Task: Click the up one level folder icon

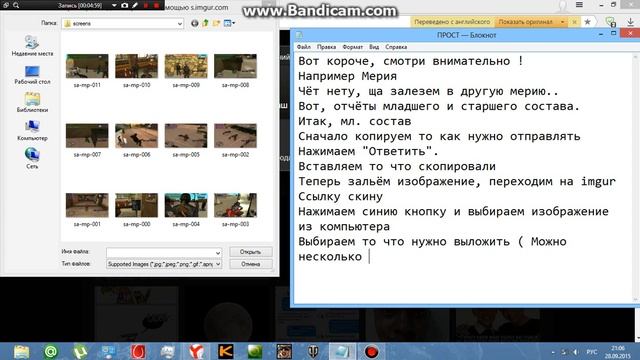Action: (x=206, y=23)
